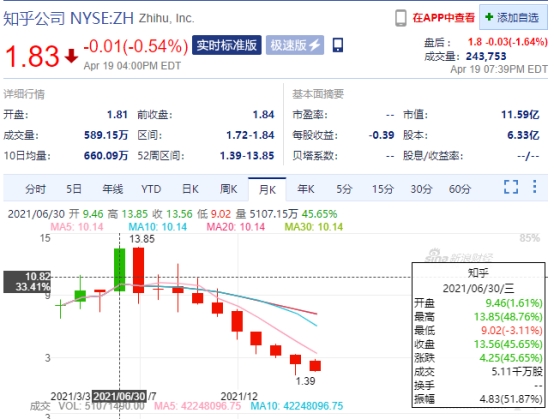Select the 实时标准版 button
The width and height of the screenshot is (554, 420).
tap(227, 45)
